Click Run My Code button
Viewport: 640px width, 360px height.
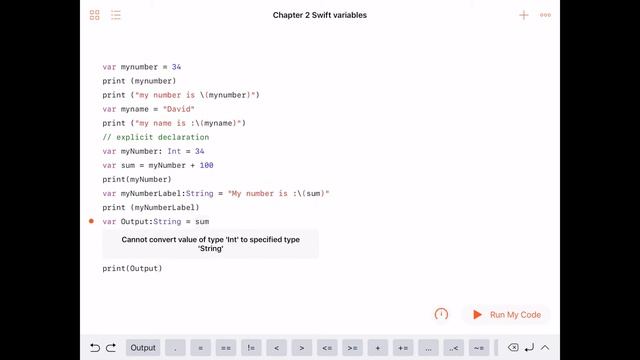click(x=507, y=315)
